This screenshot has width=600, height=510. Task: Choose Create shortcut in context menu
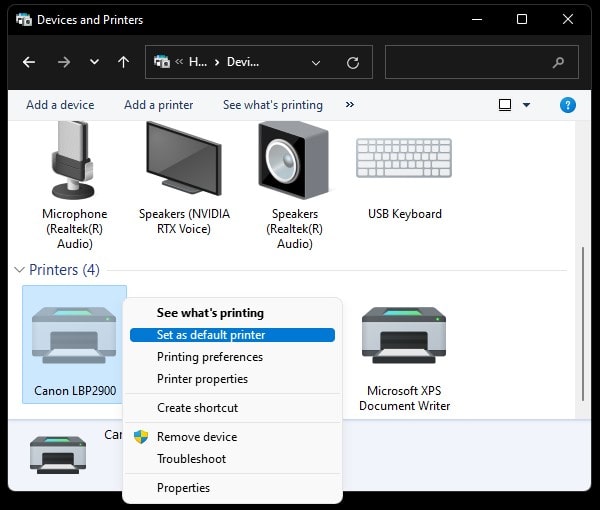[233, 408]
